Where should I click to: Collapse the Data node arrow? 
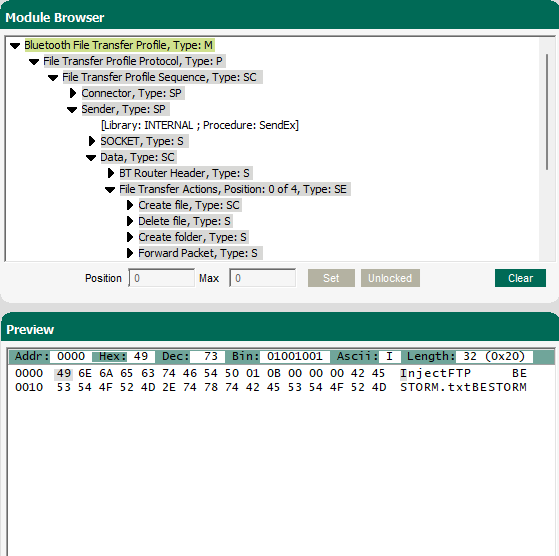(x=91, y=158)
